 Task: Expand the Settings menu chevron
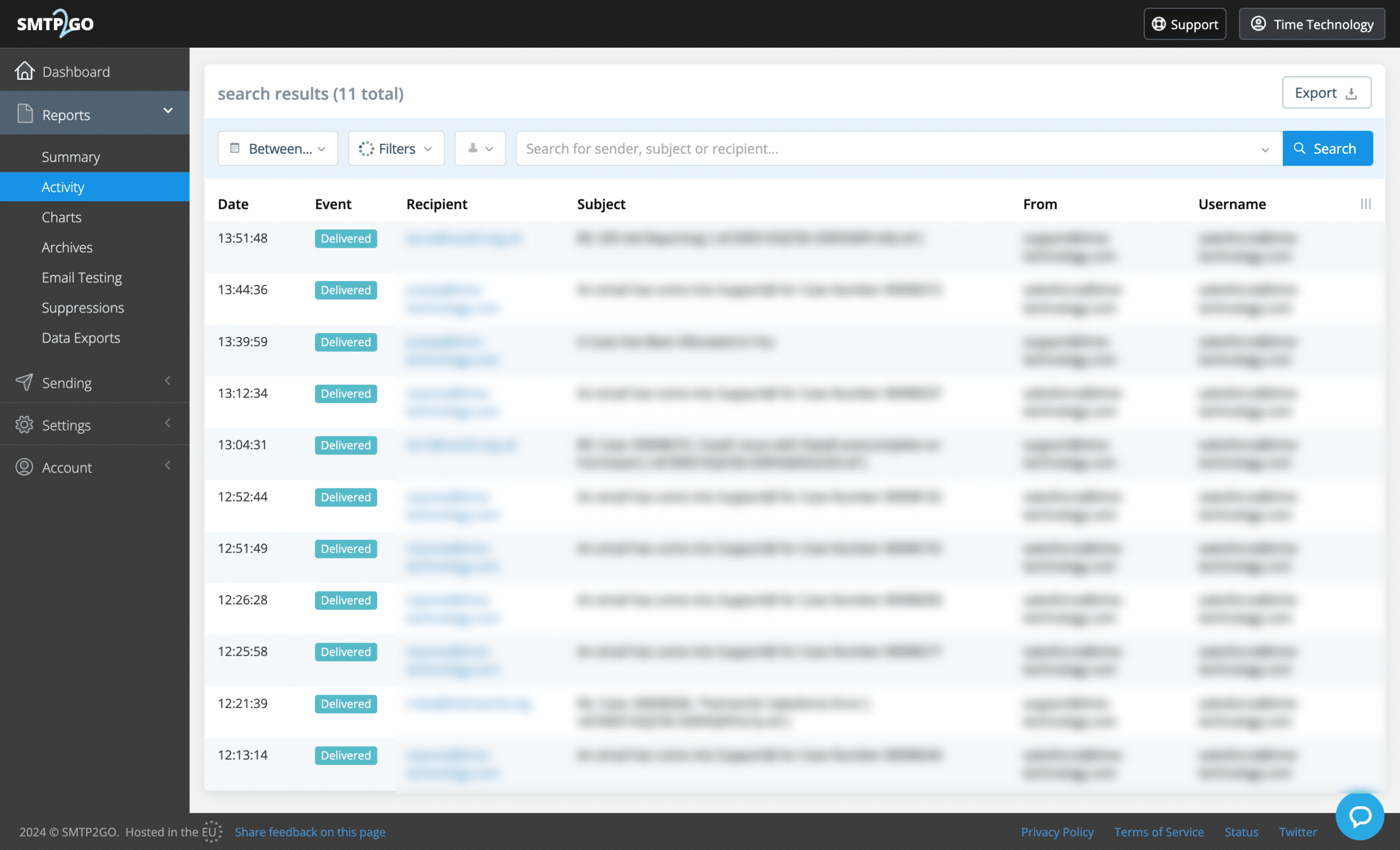(x=167, y=423)
